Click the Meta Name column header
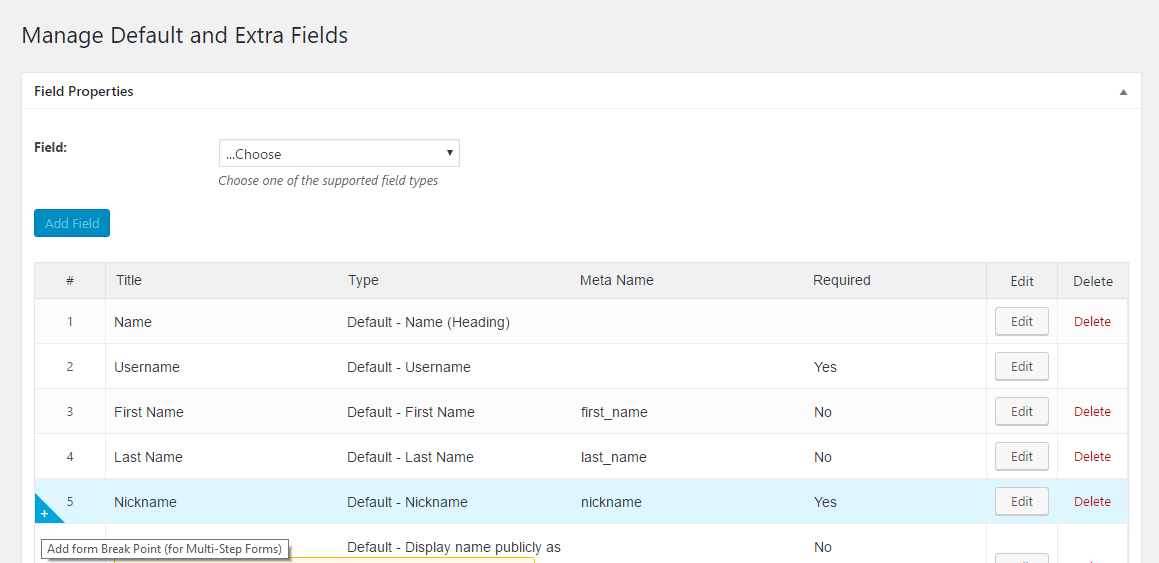This screenshot has width=1159, height=563. (x=616, y=280)
